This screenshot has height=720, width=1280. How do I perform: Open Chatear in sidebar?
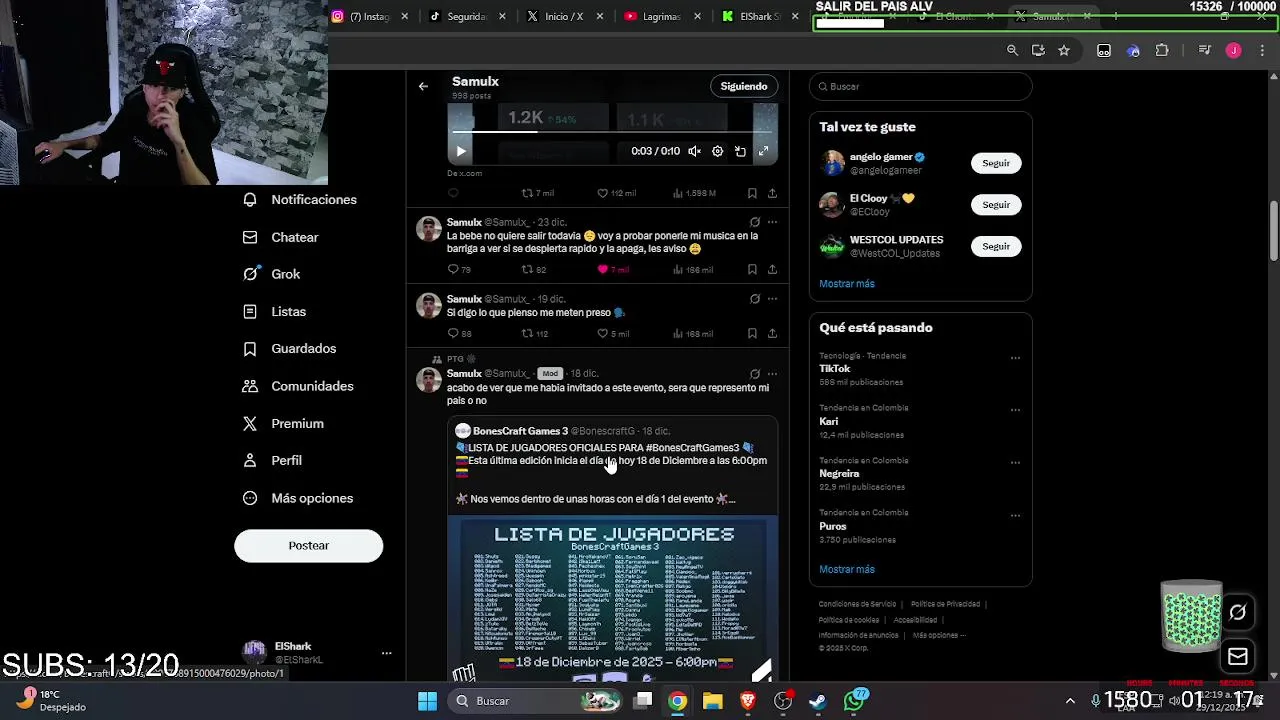click(x=281, y=237)
